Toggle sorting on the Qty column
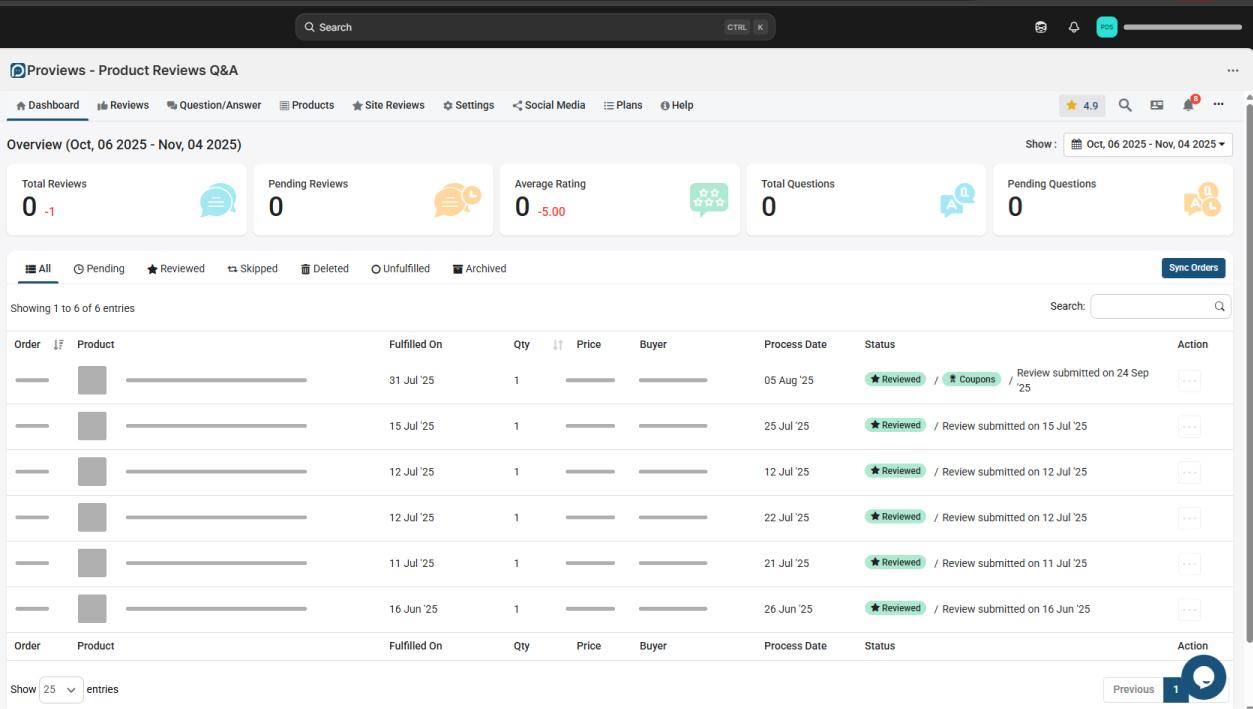This screenshot has width=1253, height=709. tap(558, 344)
